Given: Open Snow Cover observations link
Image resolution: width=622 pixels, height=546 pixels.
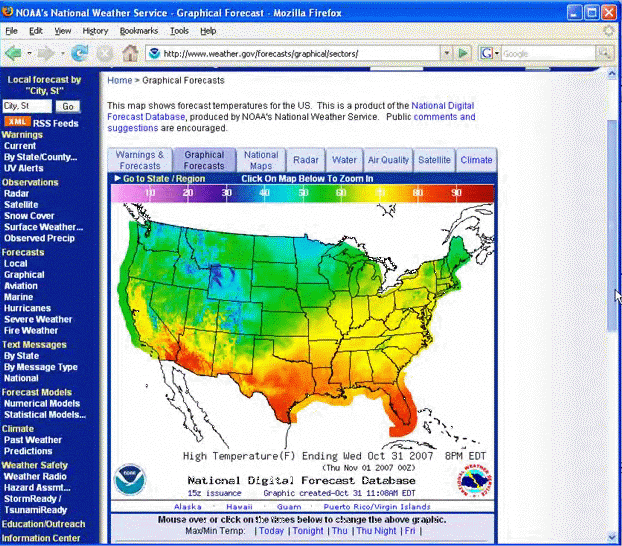Looking at the screenshot, I should (29, 216).
